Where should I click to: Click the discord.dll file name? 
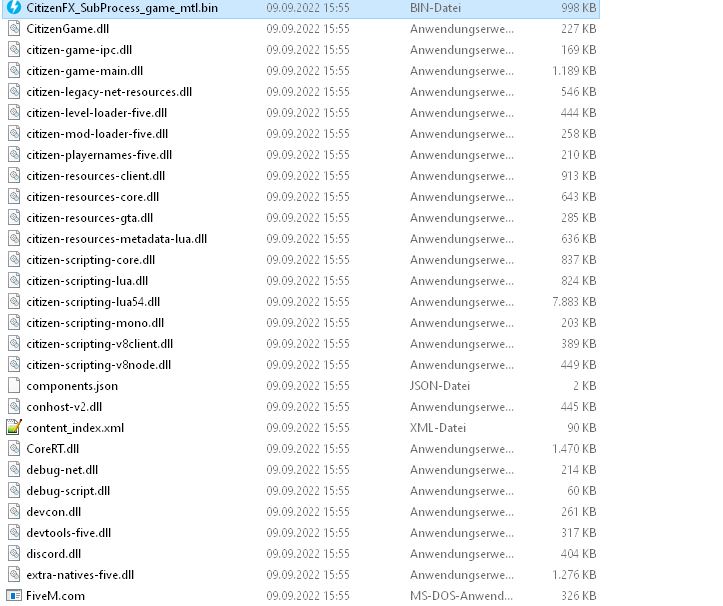click(x=53, y=554)
